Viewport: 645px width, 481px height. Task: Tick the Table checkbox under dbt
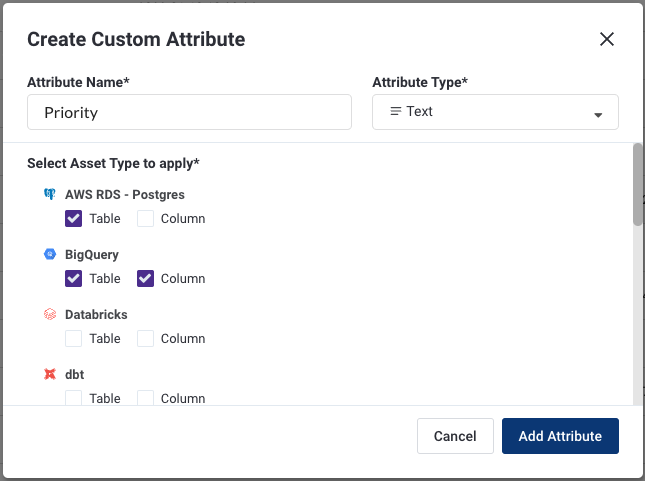[73, 398]
